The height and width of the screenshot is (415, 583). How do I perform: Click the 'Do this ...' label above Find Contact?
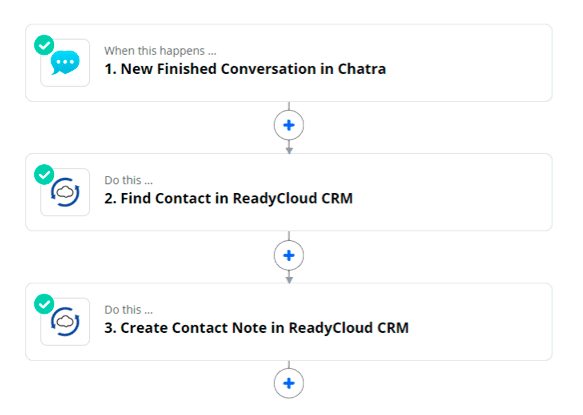pyautogui.click(x=129, y=180)
